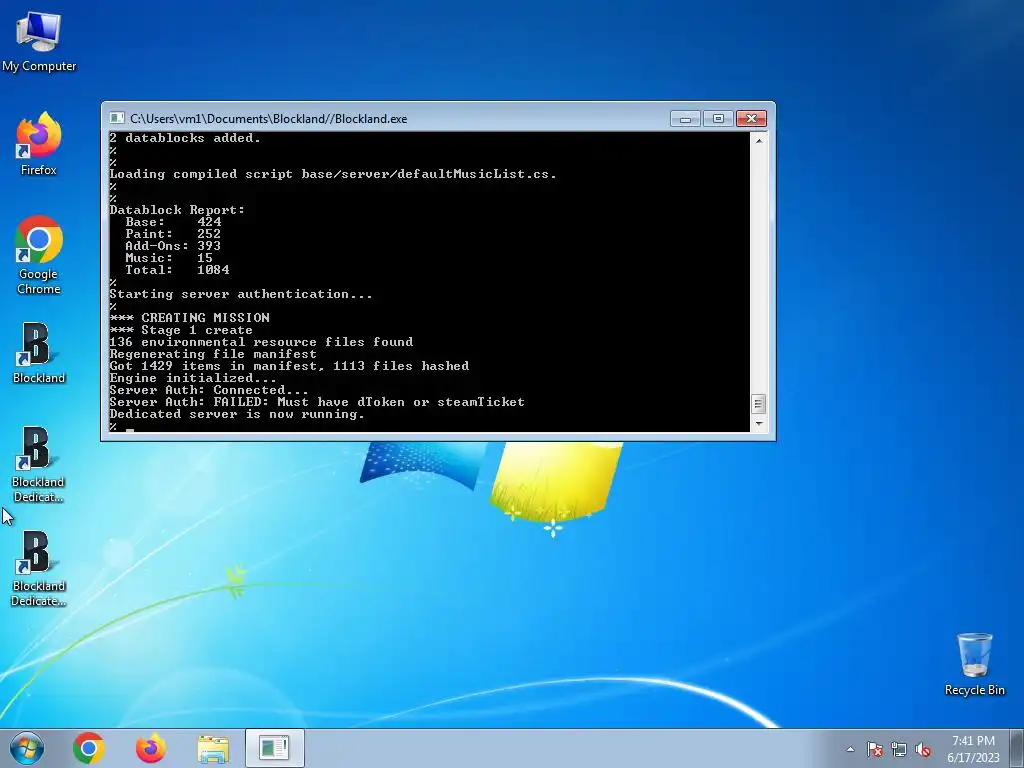Screen dimensions: 1024x768
Task: Open Windows Explorer from the taskbar
Action: [213, 748]
